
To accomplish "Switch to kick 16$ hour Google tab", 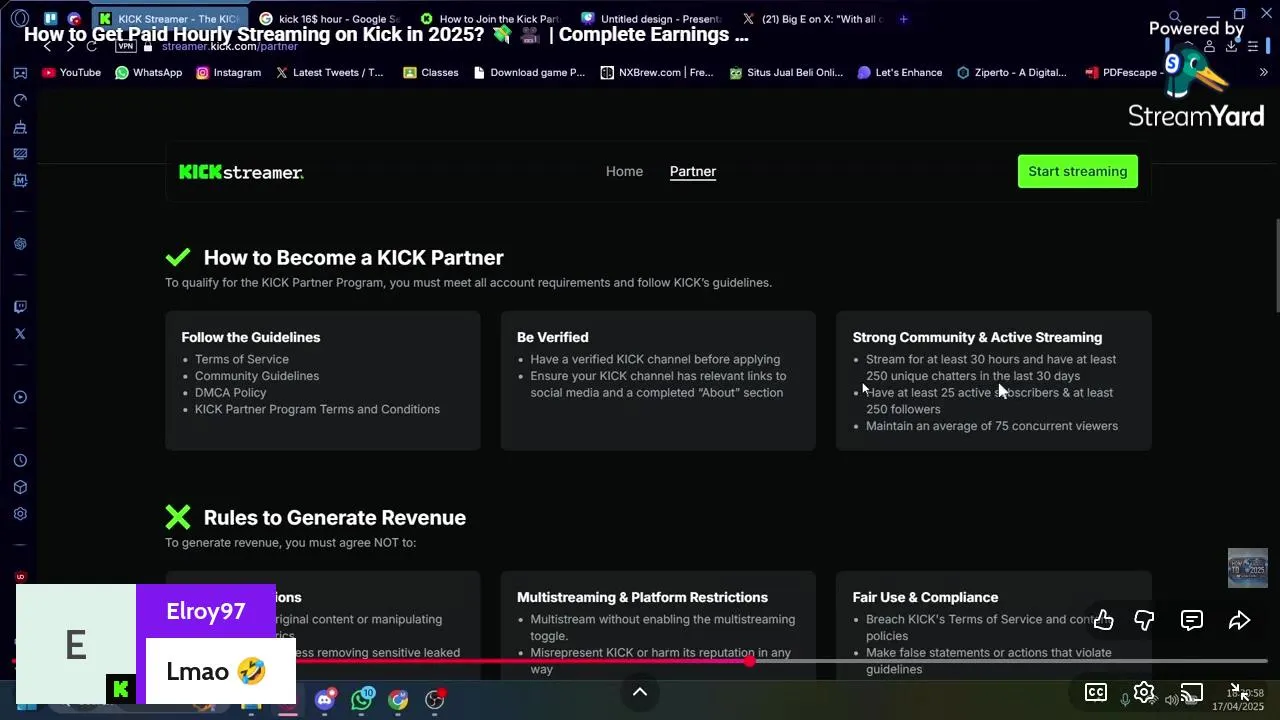I will coord(330,19).
